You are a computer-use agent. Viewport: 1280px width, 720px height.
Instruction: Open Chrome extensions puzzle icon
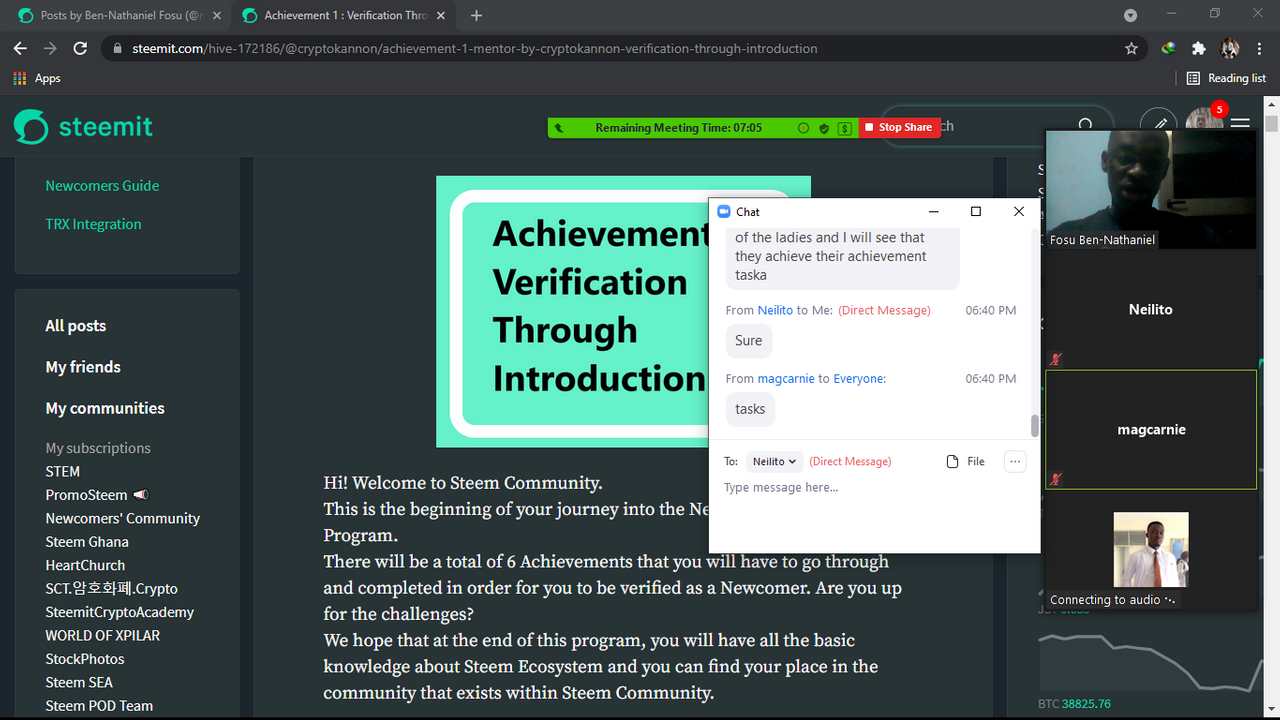coord(1198,48)
